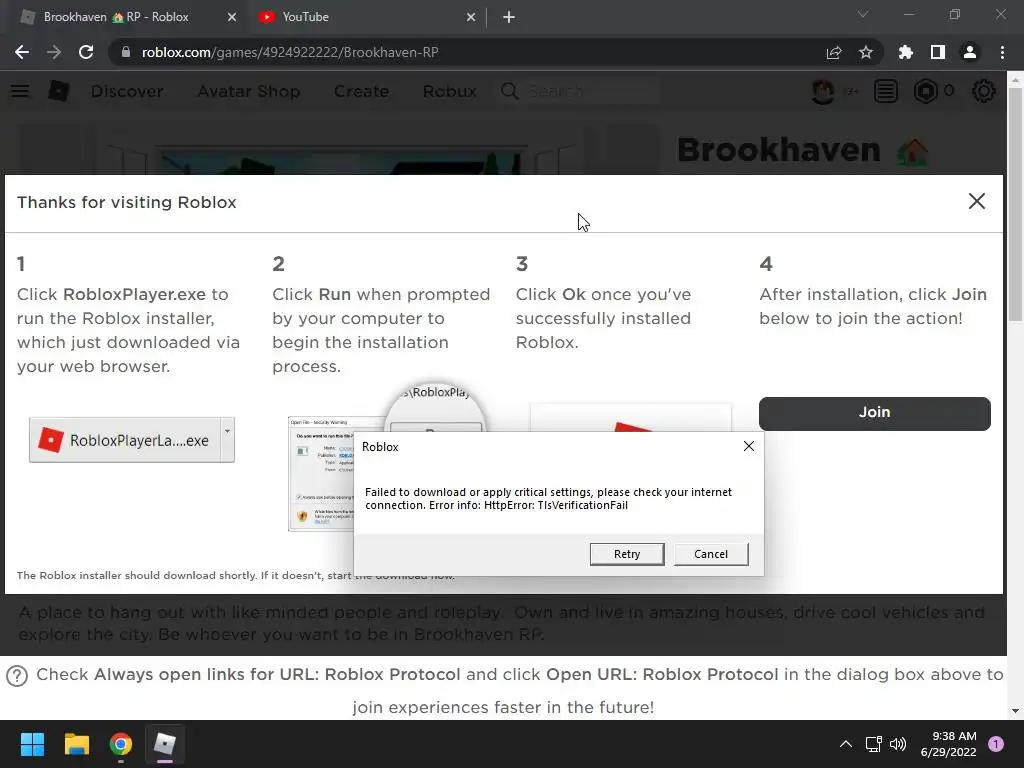Viewport: 1024px width, 768px height.
Task: Open the network status tray icon
Action: click(873, 744)
